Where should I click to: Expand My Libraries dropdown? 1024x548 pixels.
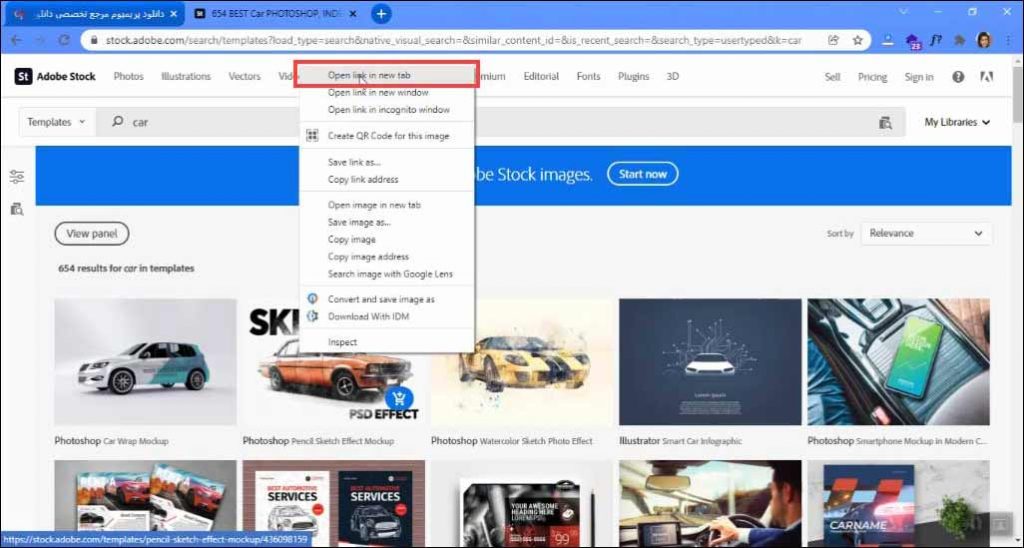(957, 122)
